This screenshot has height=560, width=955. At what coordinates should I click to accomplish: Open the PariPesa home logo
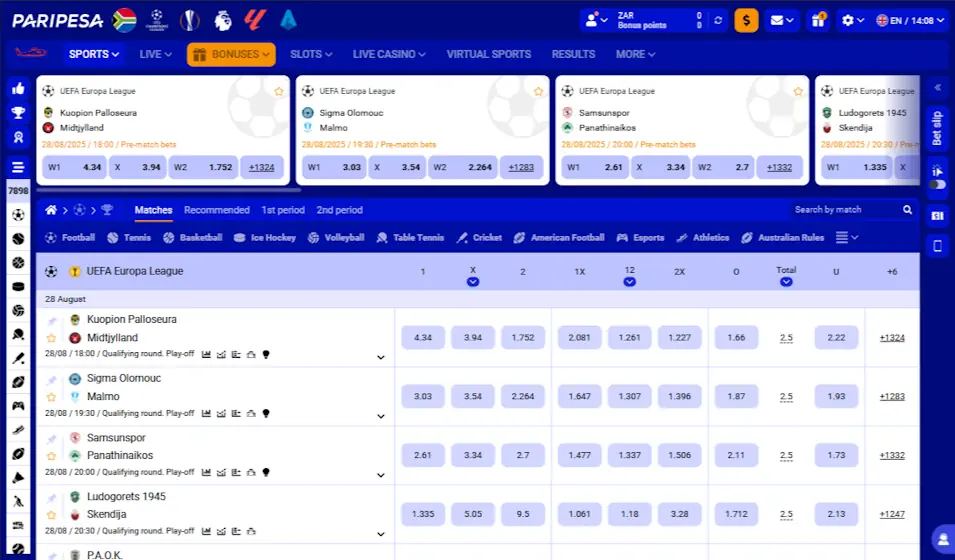click(x=58, y=21)
